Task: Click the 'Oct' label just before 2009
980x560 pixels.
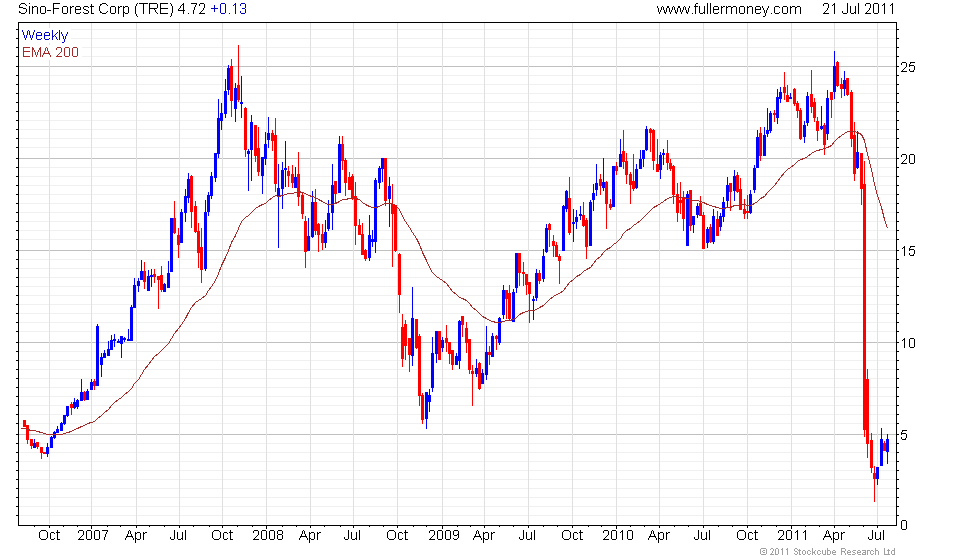Action: [398, 536]
